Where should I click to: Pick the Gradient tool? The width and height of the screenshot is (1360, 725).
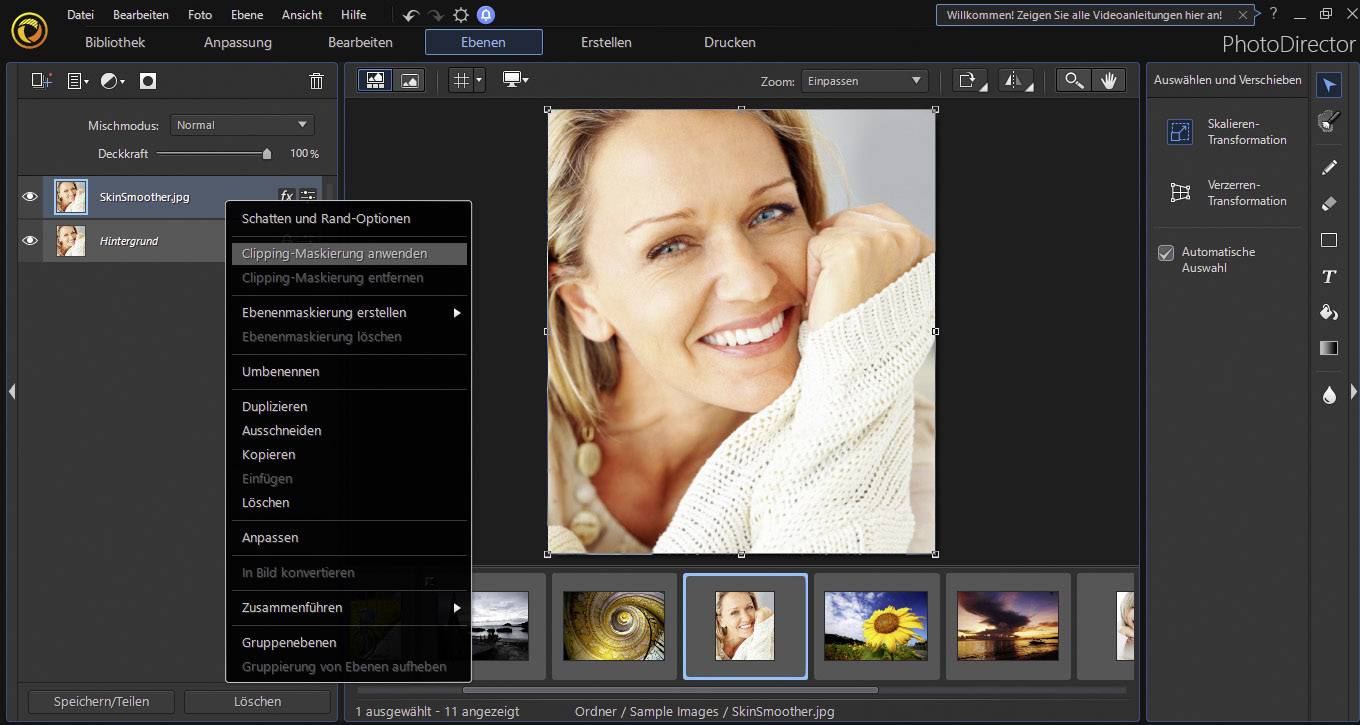point(1329,348)
